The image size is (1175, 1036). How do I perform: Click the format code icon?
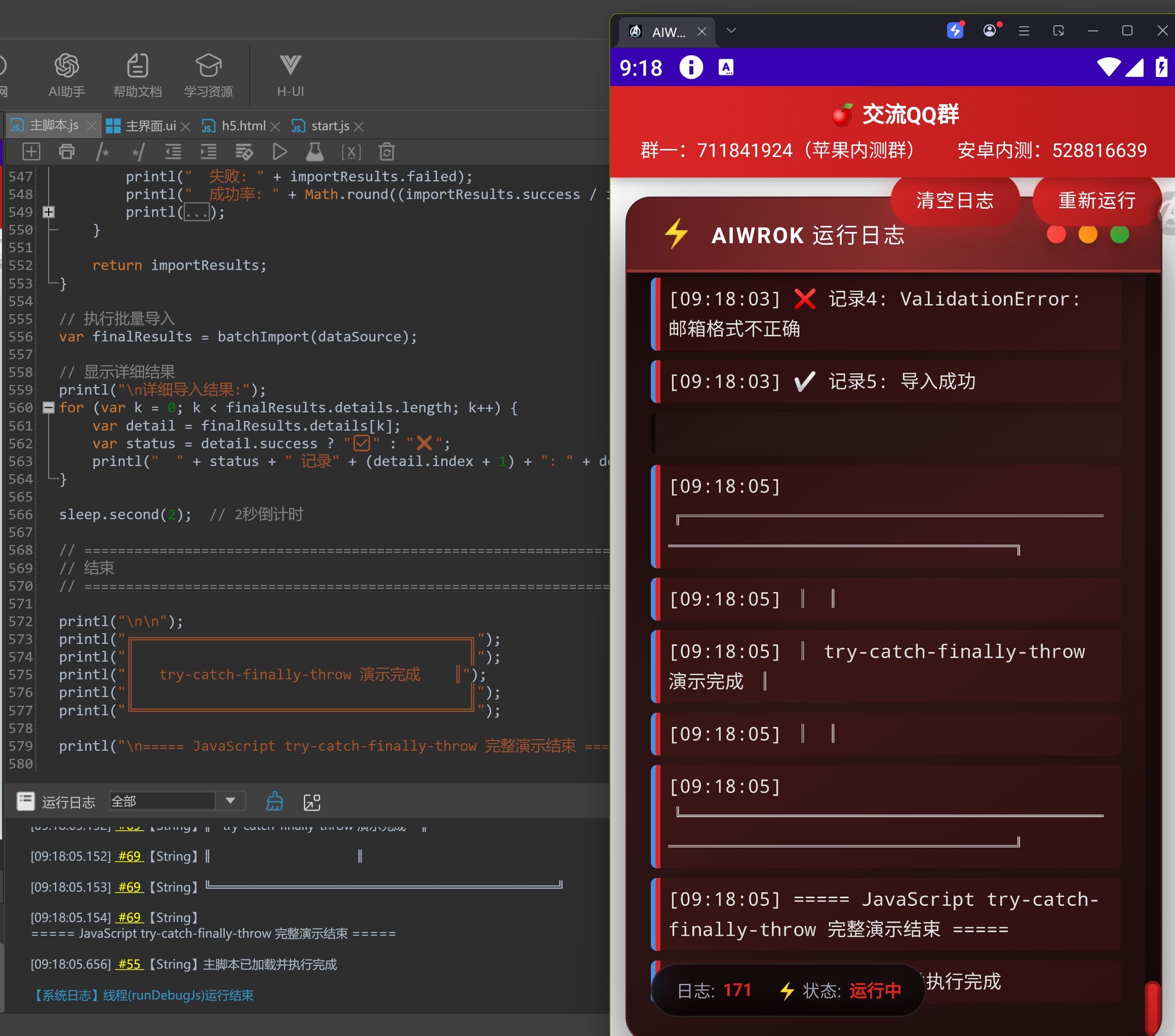click(x=244, y=152)
